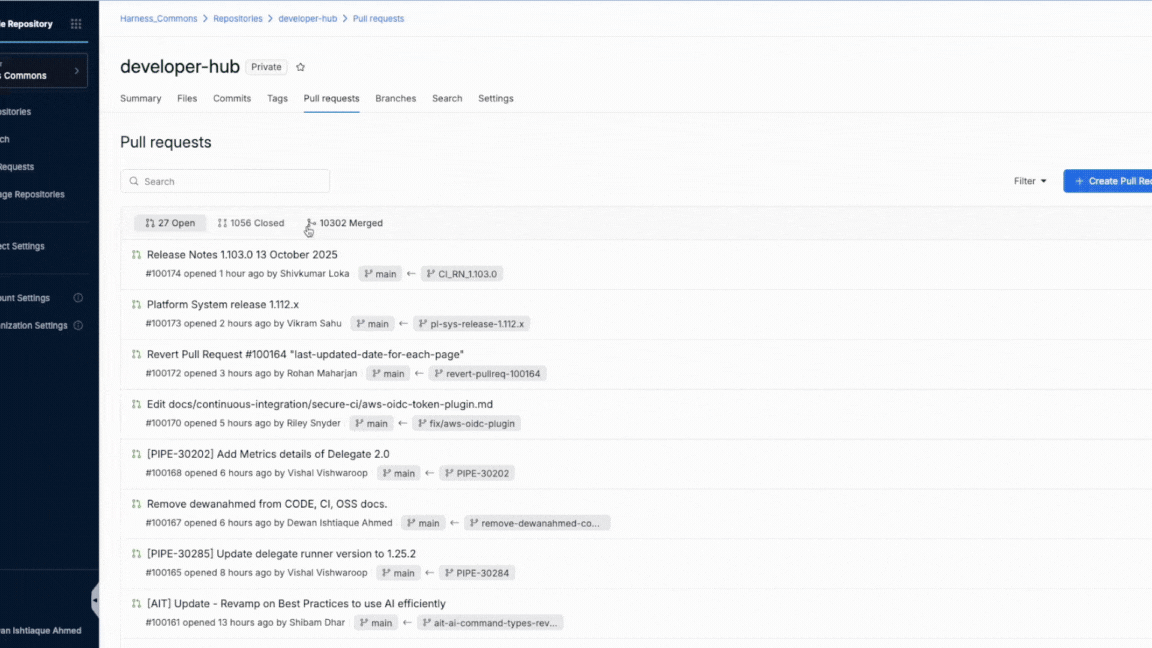
Task: Click pl-sys-release-1.112.x branch tag
Action: point(471,324)
